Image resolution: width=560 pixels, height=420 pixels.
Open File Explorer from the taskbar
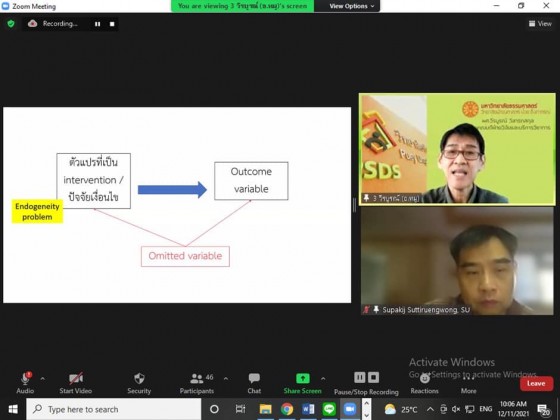tap(265, 409)
